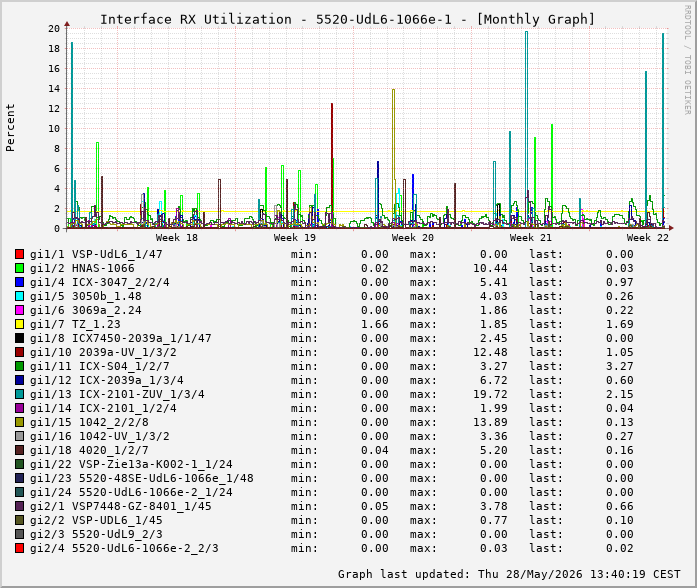The width and height of the screenshot is (697, 588).
Task: Click the last value 3.27
Action: pos(620,366)
